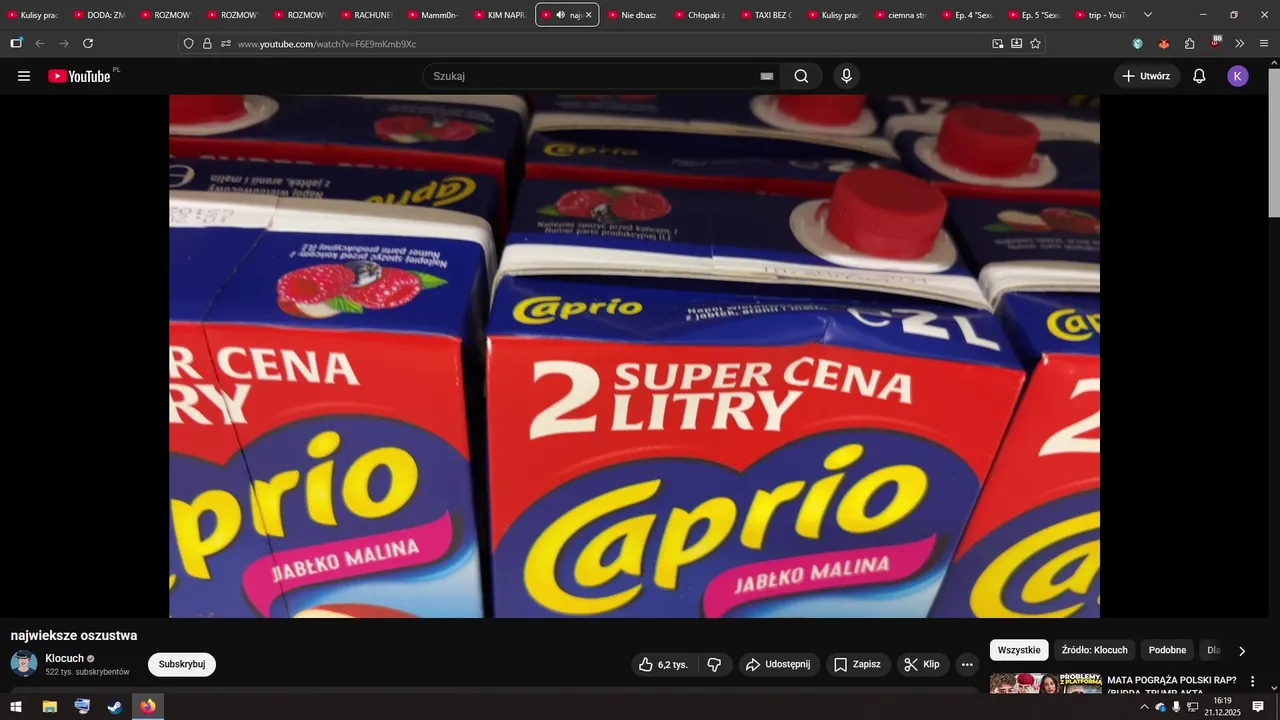
Task: Open options for MATA POGRĄŻA video
Action: 1252,681
